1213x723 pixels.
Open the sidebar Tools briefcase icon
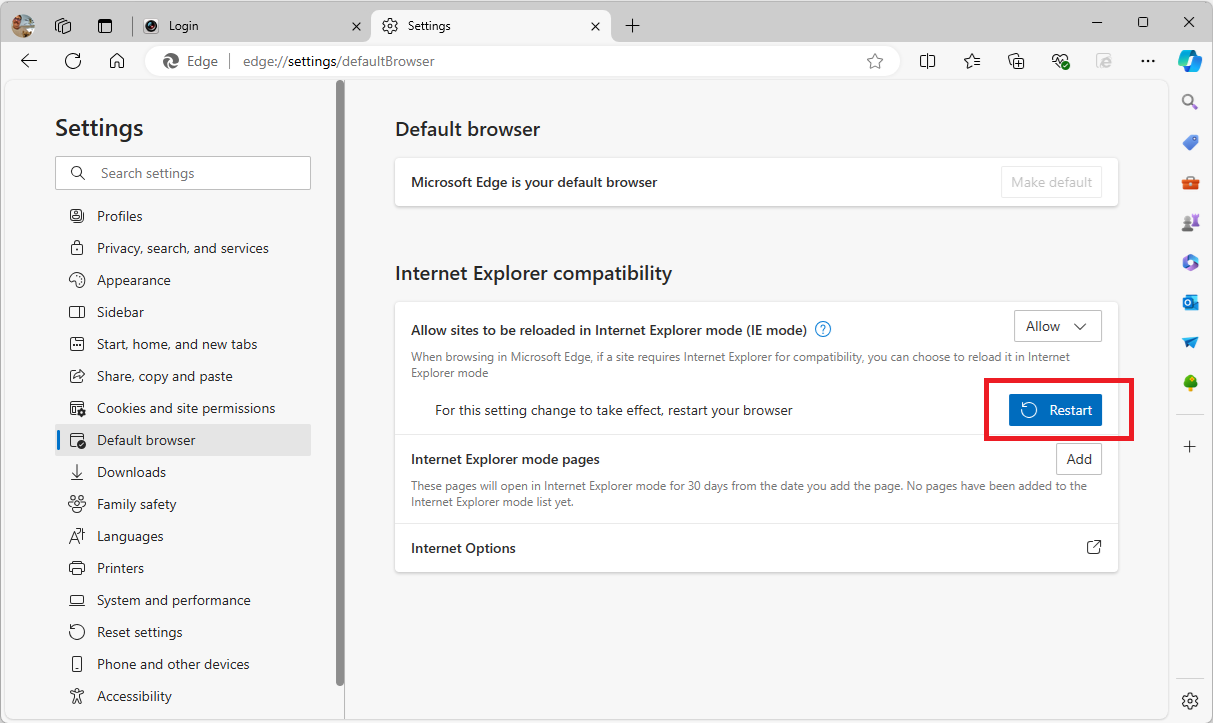pos(1190,182)
